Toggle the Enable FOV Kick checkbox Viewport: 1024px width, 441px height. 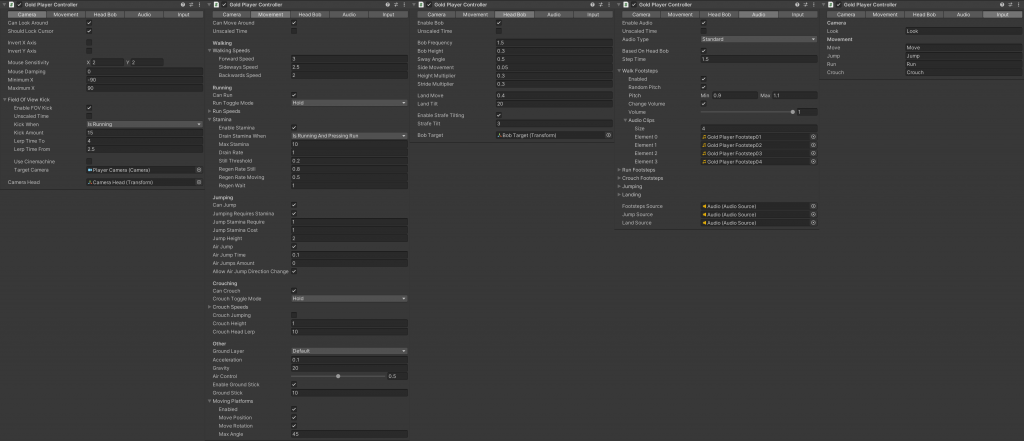(x=89, y=108)
